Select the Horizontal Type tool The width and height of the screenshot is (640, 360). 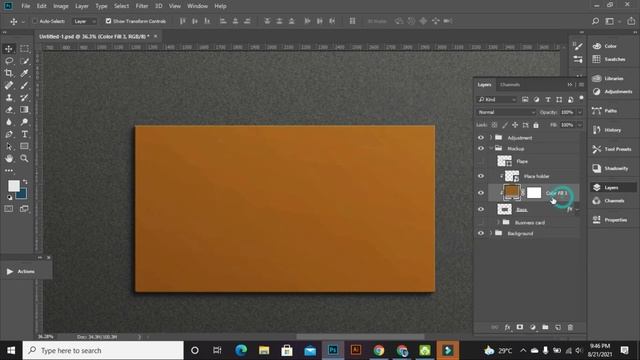pos(24,134)
